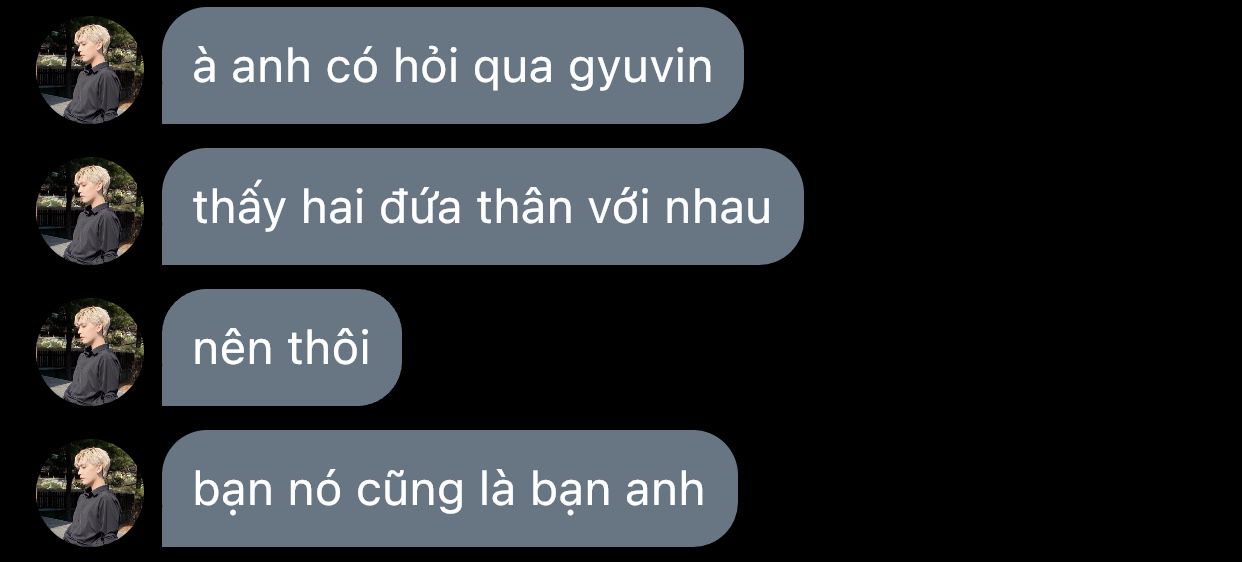Select the avatar beside 'nên thôi' message

tap(90, 353)
